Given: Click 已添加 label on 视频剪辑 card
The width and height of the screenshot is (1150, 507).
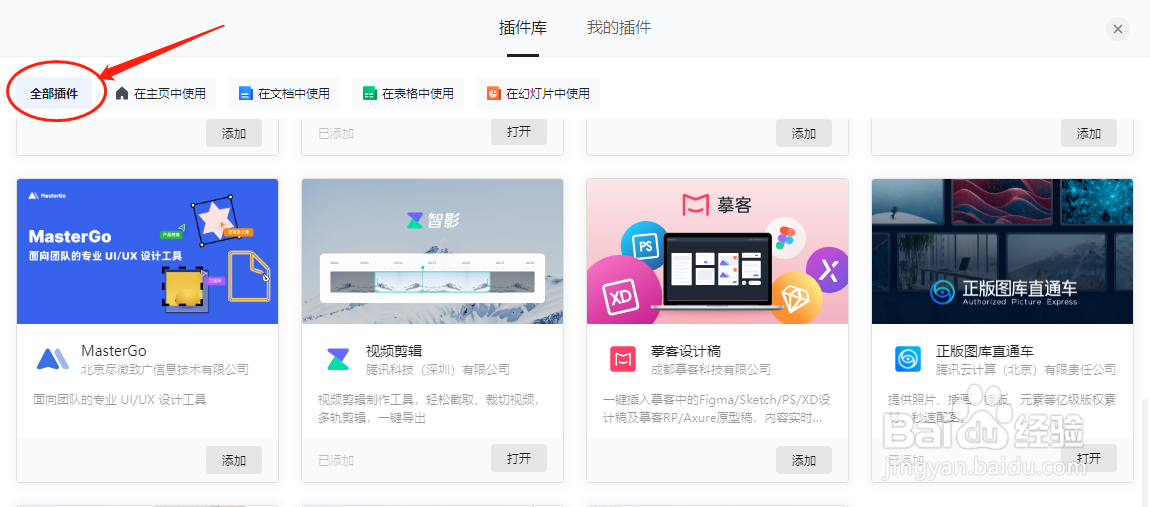Looking at the screenshot, I should click(x=336, y=461).
